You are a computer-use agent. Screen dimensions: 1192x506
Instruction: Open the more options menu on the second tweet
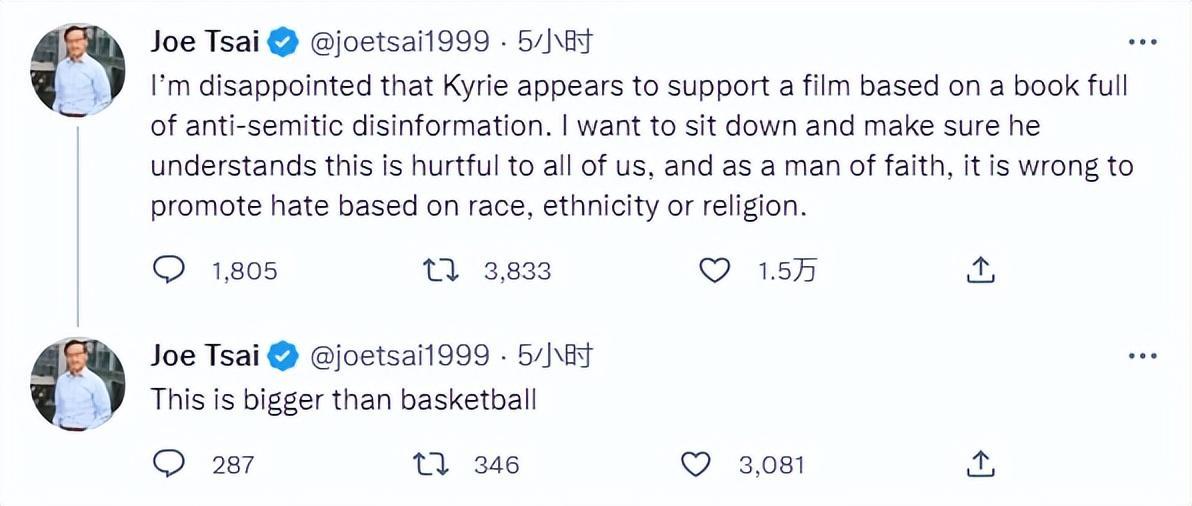pos(1142,355)
